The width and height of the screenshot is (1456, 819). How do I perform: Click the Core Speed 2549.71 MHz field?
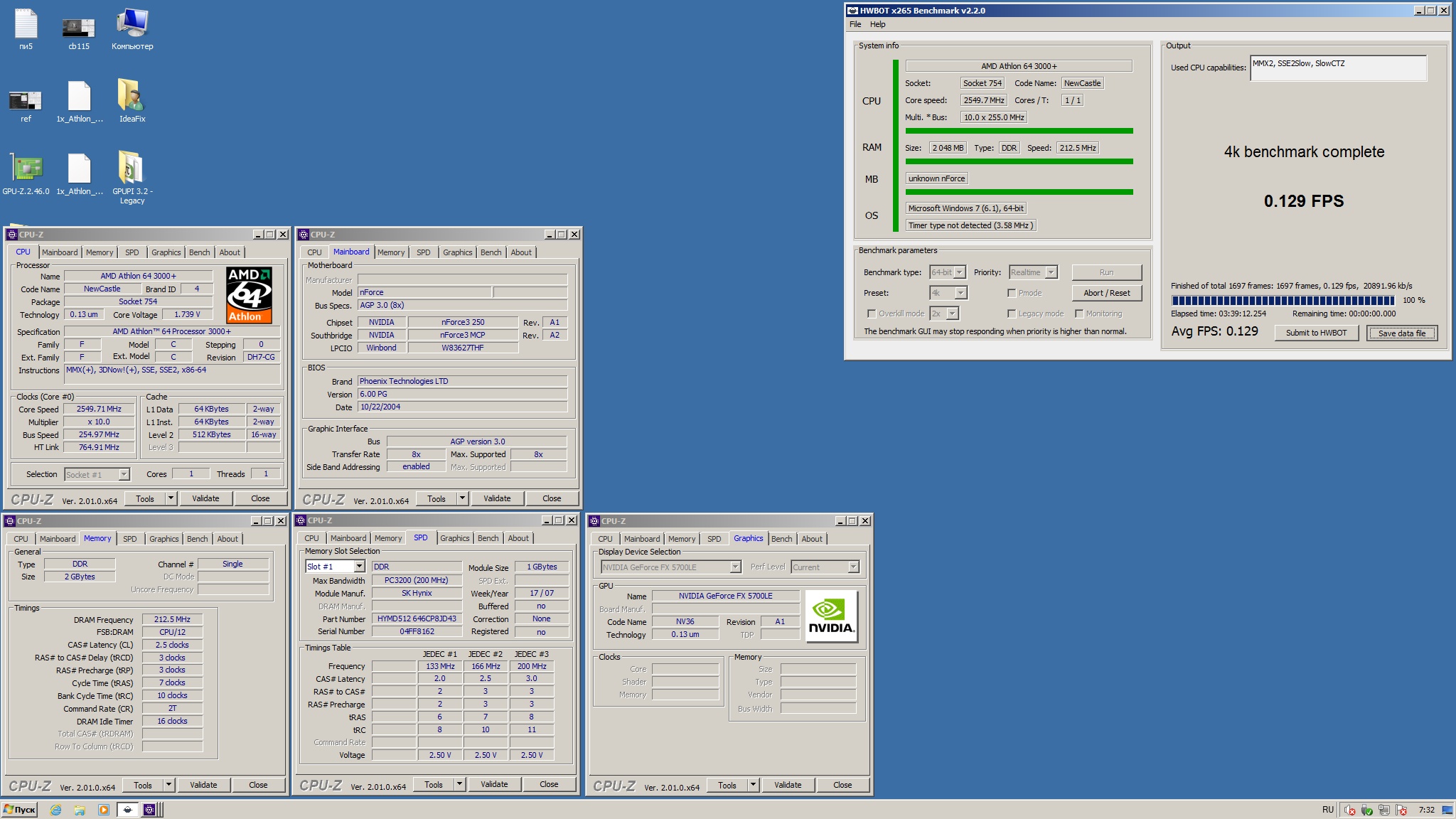click(x=100, y=409)
